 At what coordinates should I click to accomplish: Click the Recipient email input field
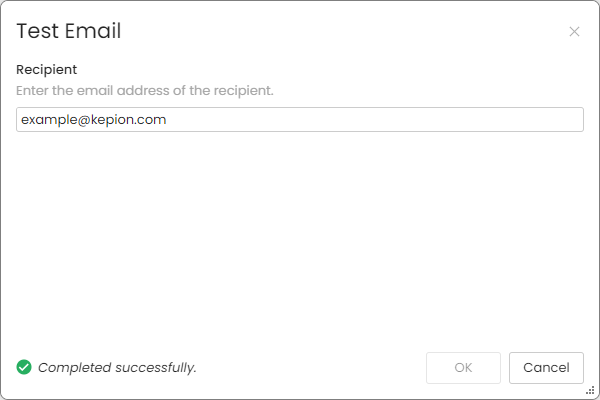(300, 120)
